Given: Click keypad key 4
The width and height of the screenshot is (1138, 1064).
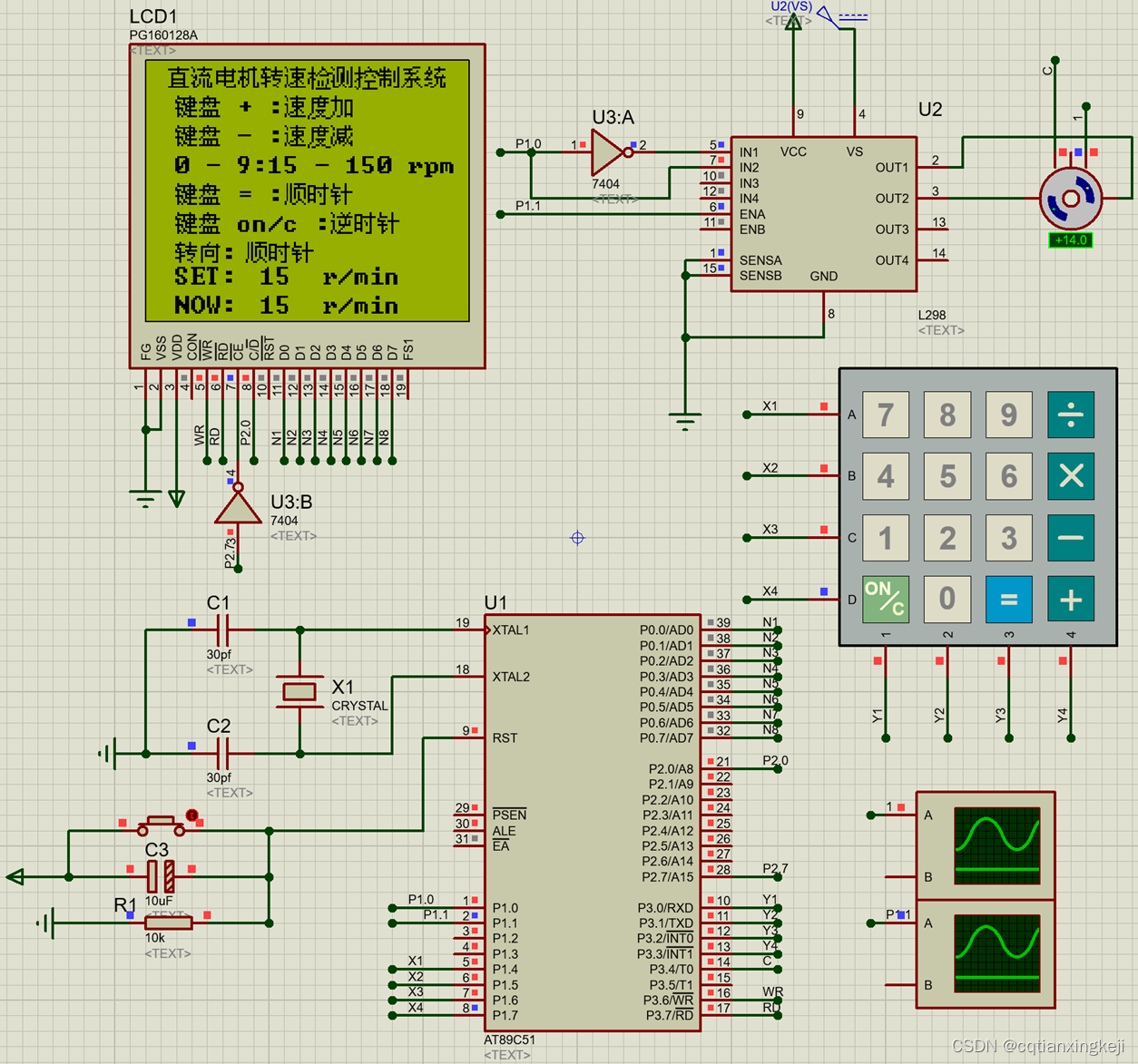Looking at the screenshot, I should (886, 476).
